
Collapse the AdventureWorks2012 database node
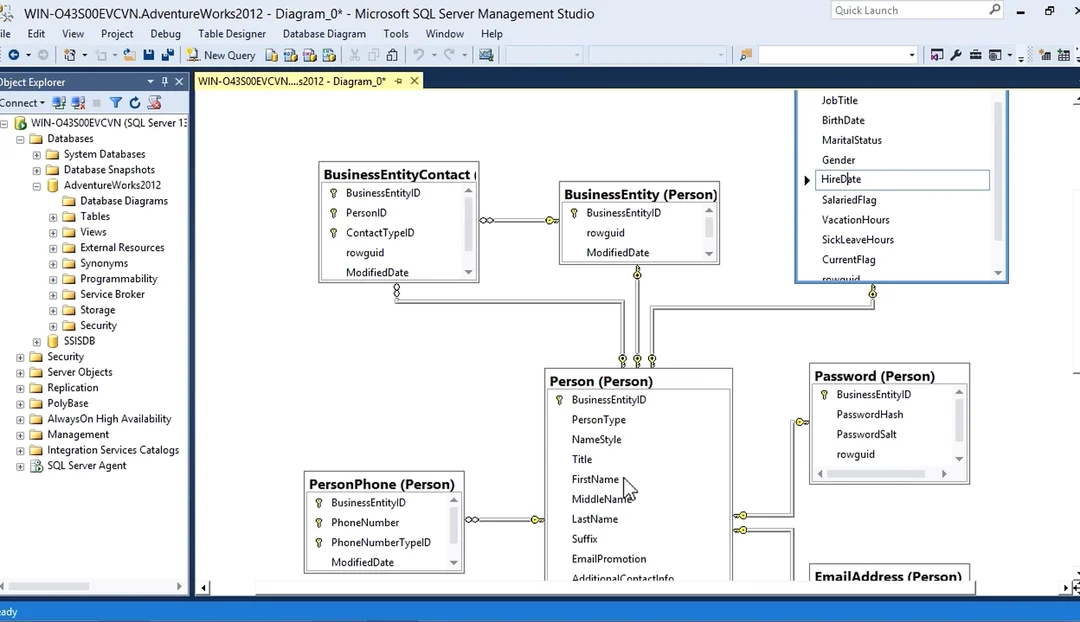pos(37,186)
